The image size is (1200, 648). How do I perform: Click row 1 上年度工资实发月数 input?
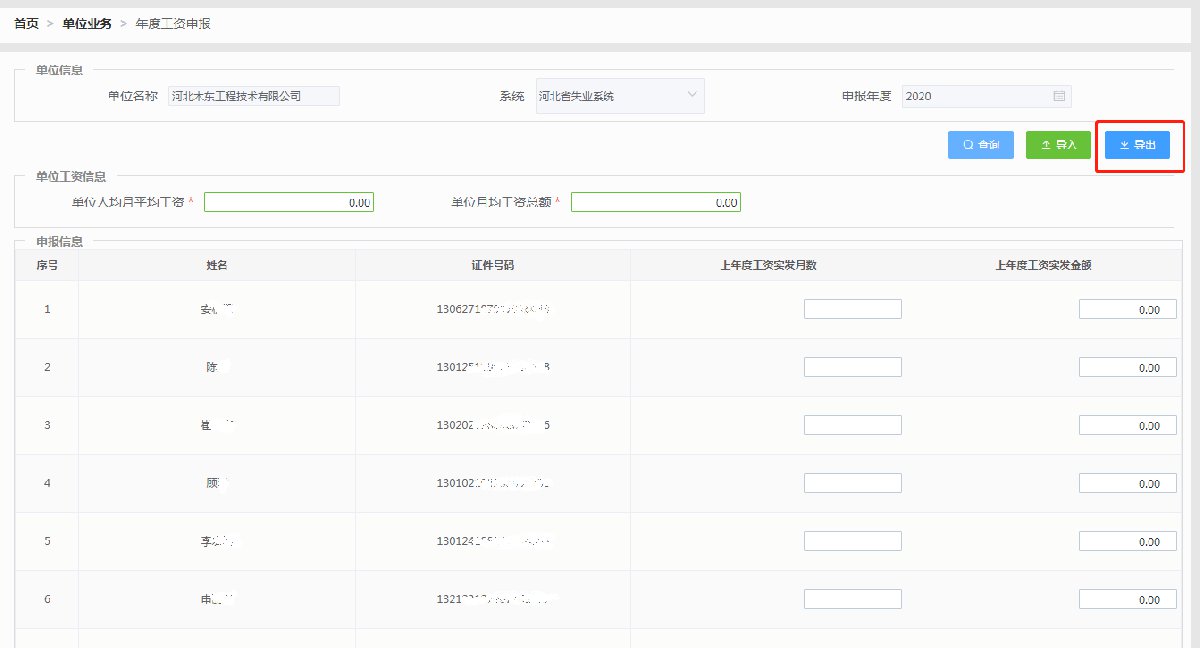pos(852,309)
